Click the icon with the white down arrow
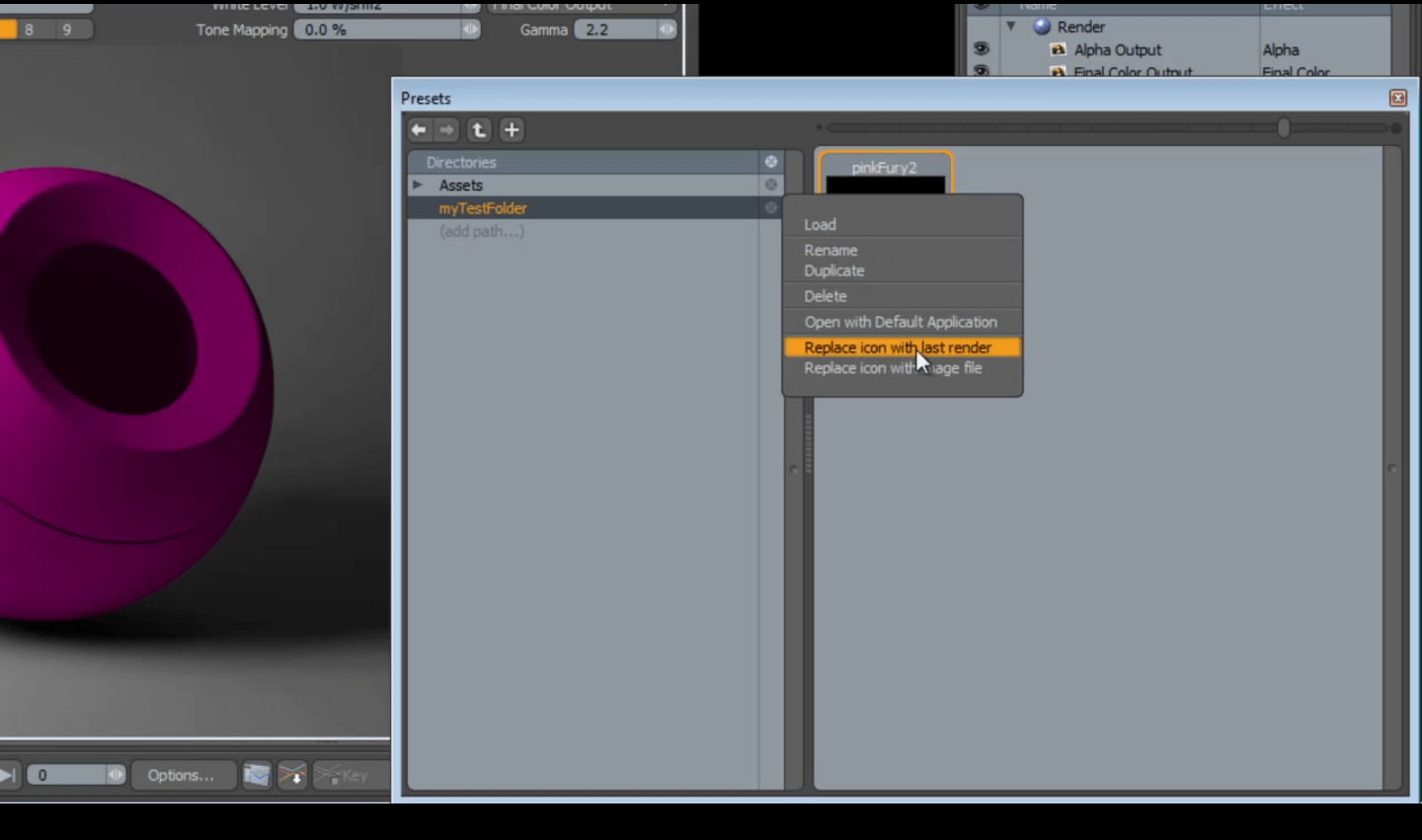 [x=292, y=775]
